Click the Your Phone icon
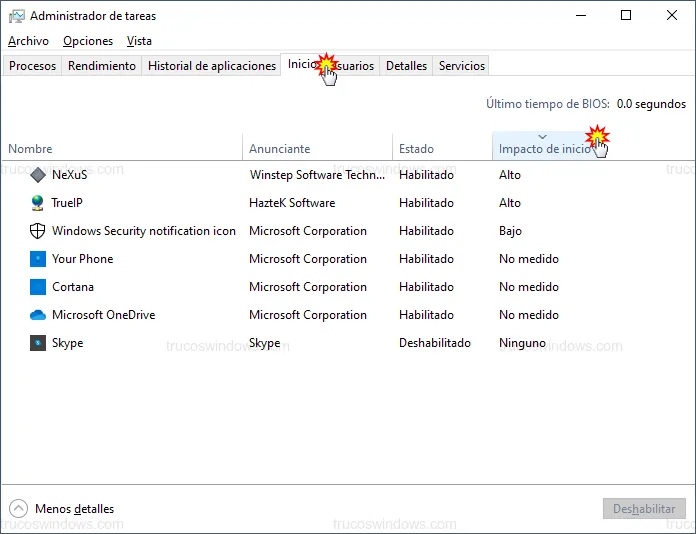This screenshot has height=534, width=696. point(38,259)
